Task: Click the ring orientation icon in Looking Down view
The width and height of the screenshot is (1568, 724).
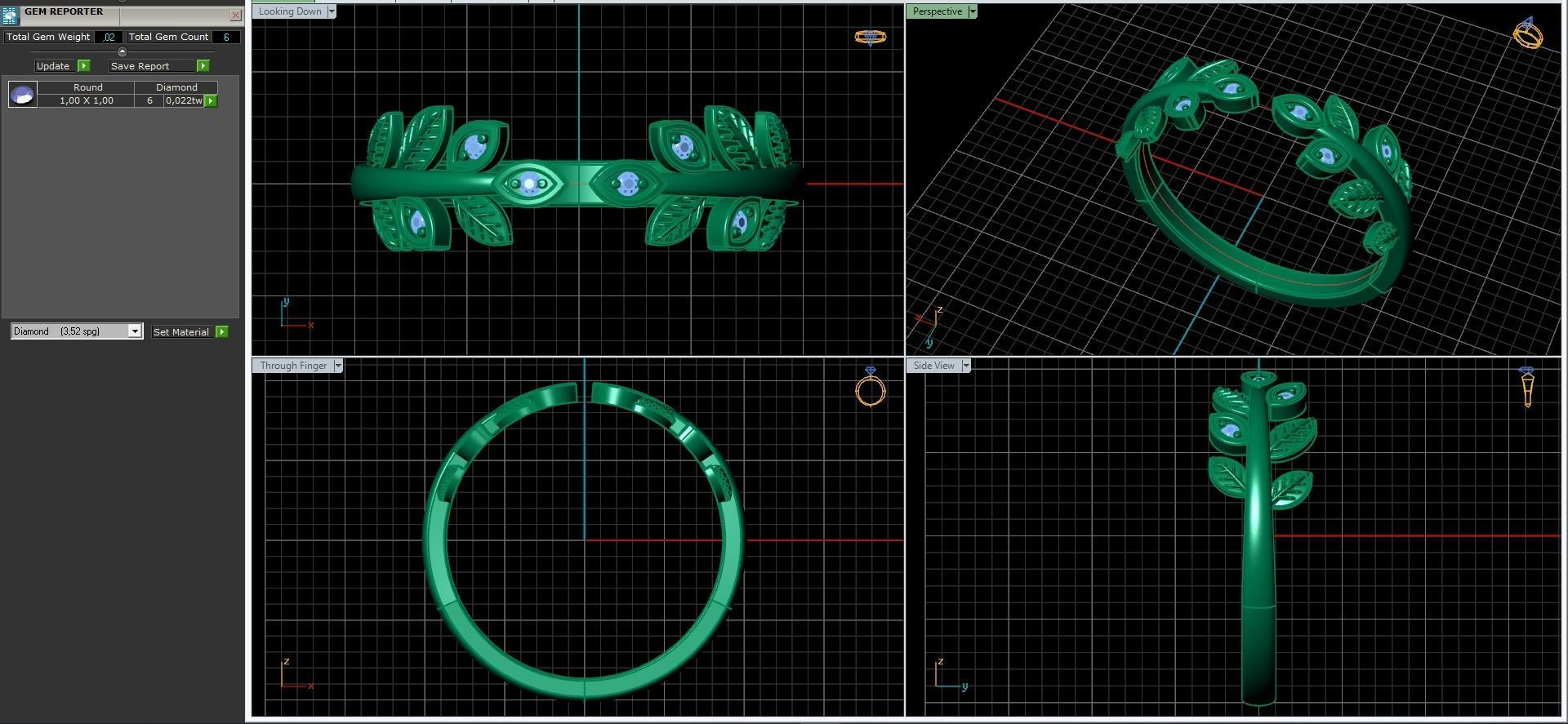Action: pos(870,37)
